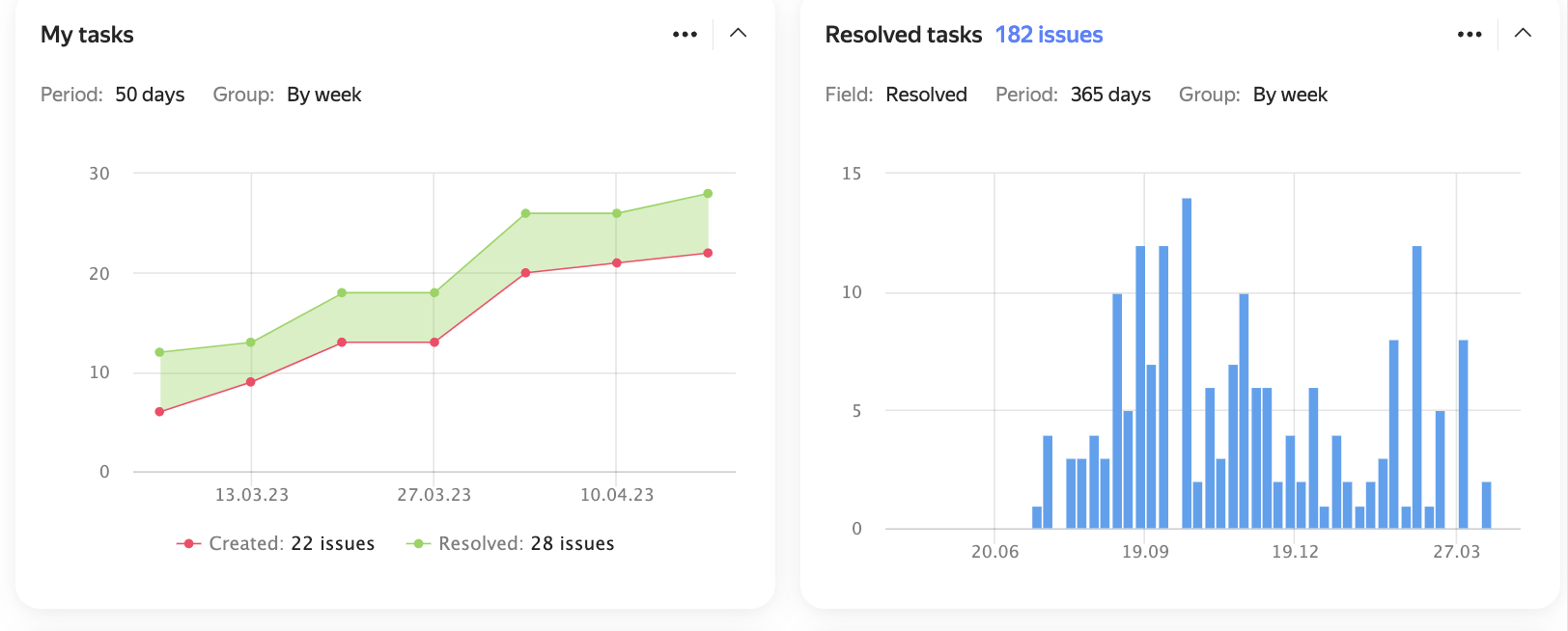Select the first red Created data point at 6
The image size is (1568, 631).
coord(159,412)
